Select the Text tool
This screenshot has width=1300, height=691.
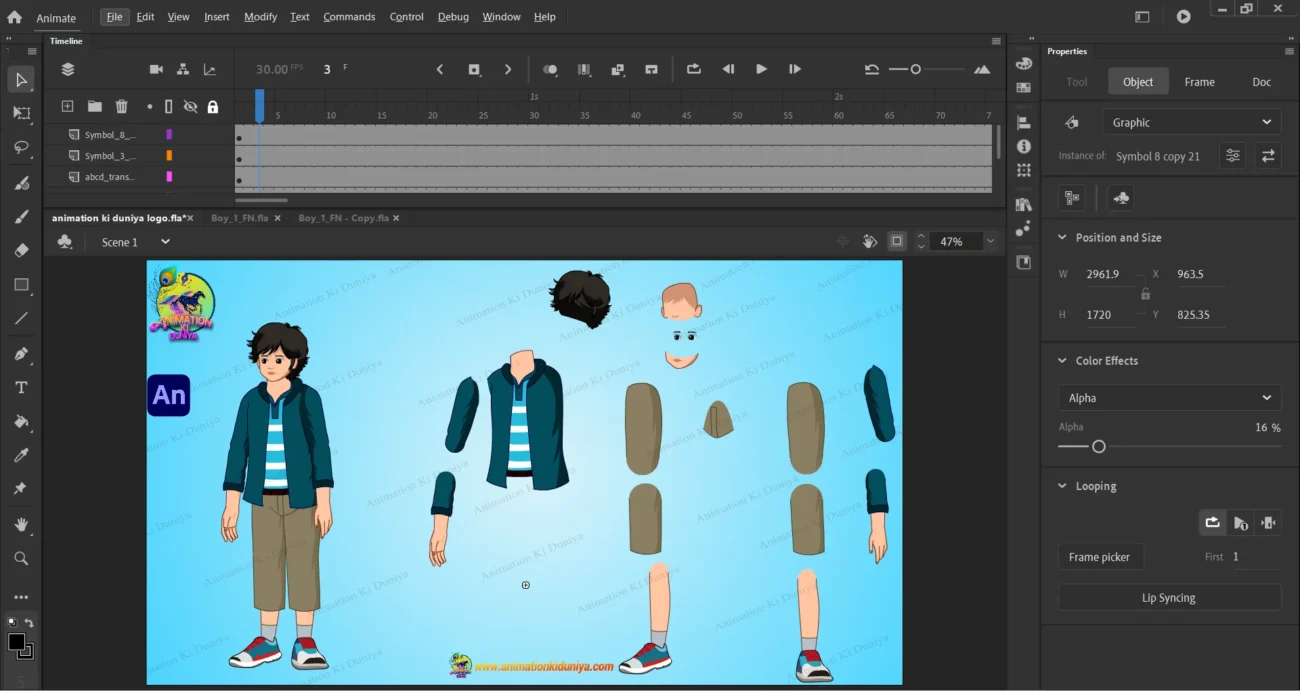point(21,387)
